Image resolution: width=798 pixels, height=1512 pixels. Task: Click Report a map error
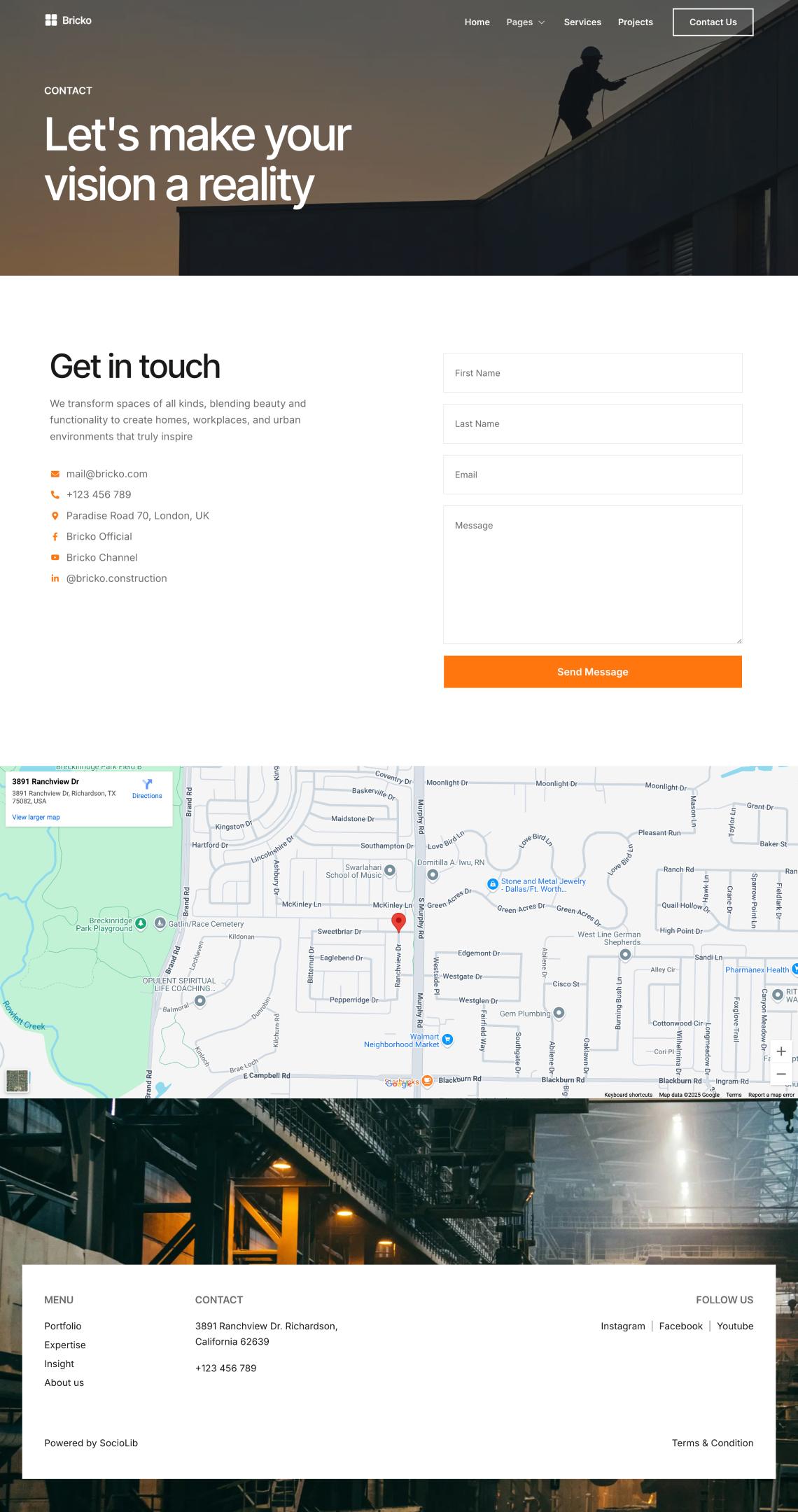[771, 1095]
